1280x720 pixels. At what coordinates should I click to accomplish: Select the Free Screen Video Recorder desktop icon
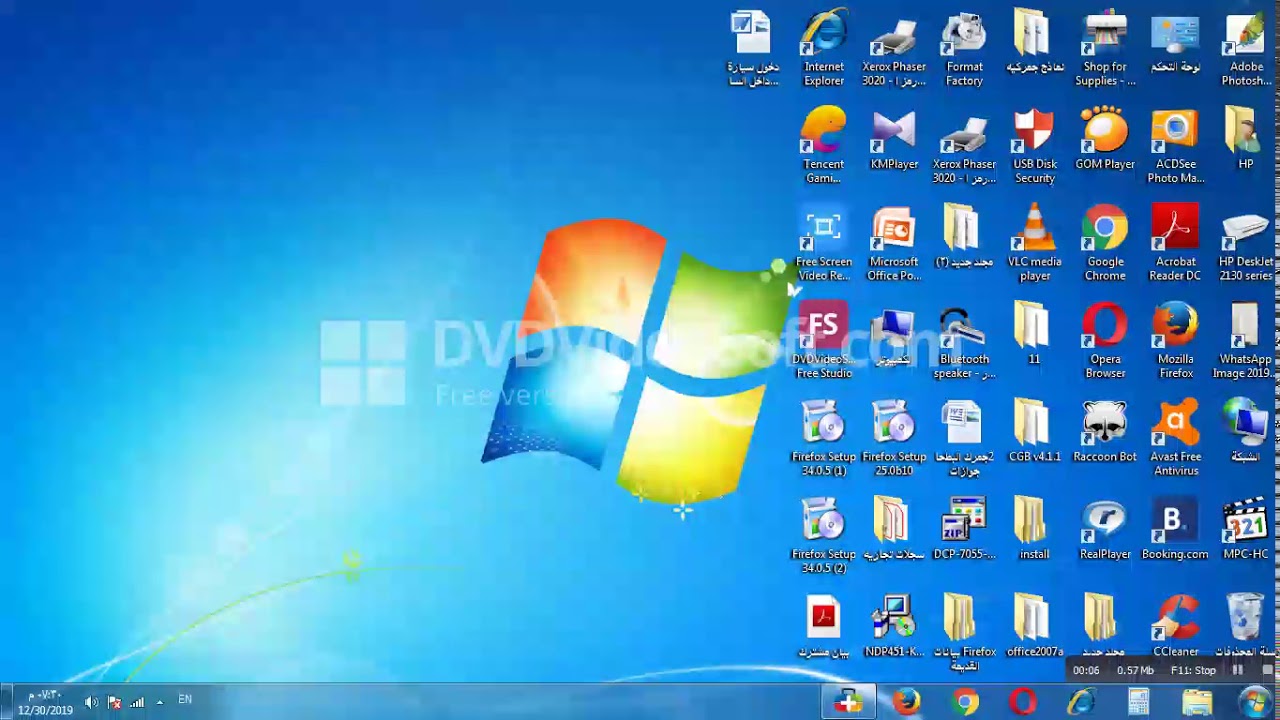click(824, 244)
